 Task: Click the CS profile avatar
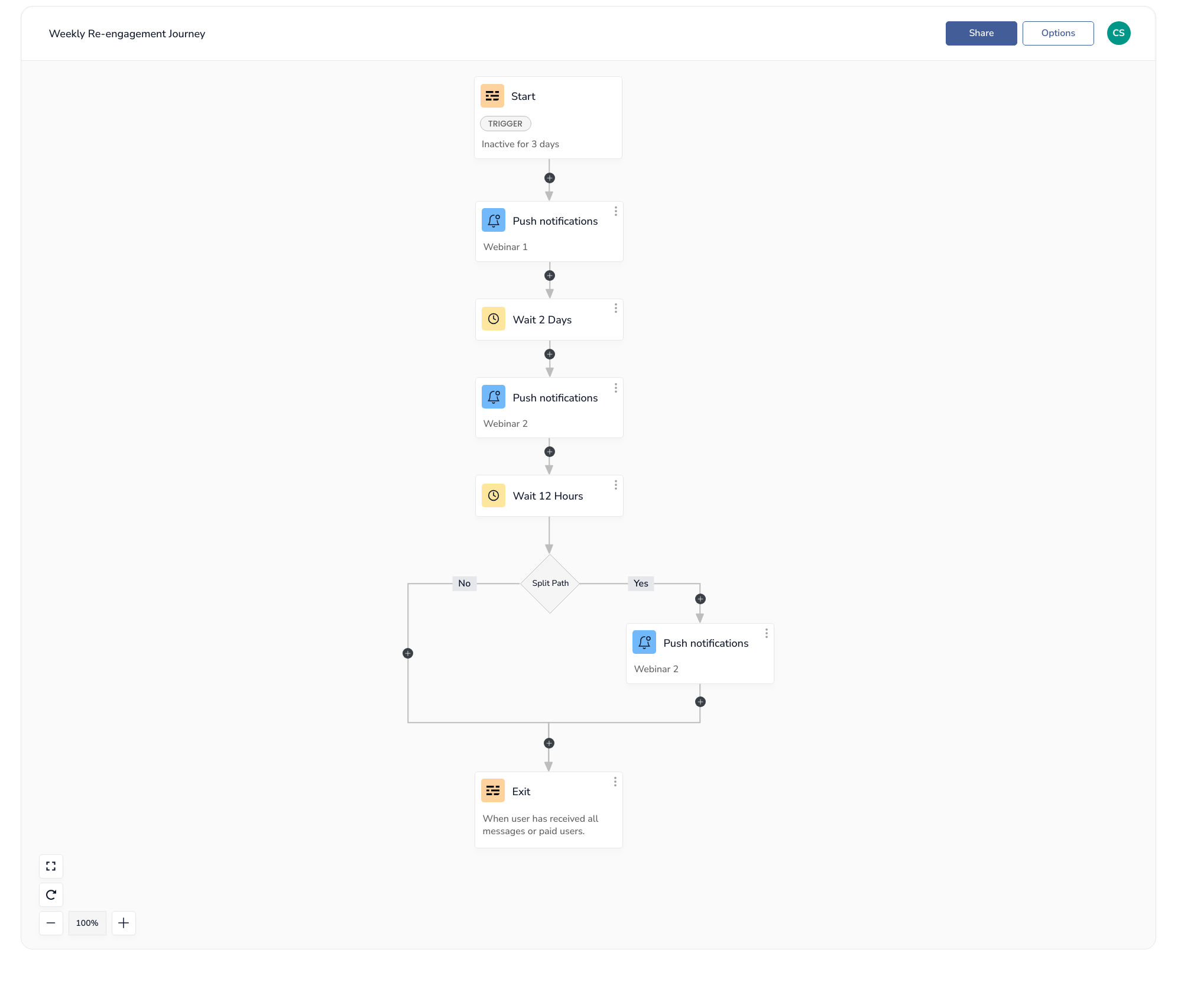coord(1118,33)
